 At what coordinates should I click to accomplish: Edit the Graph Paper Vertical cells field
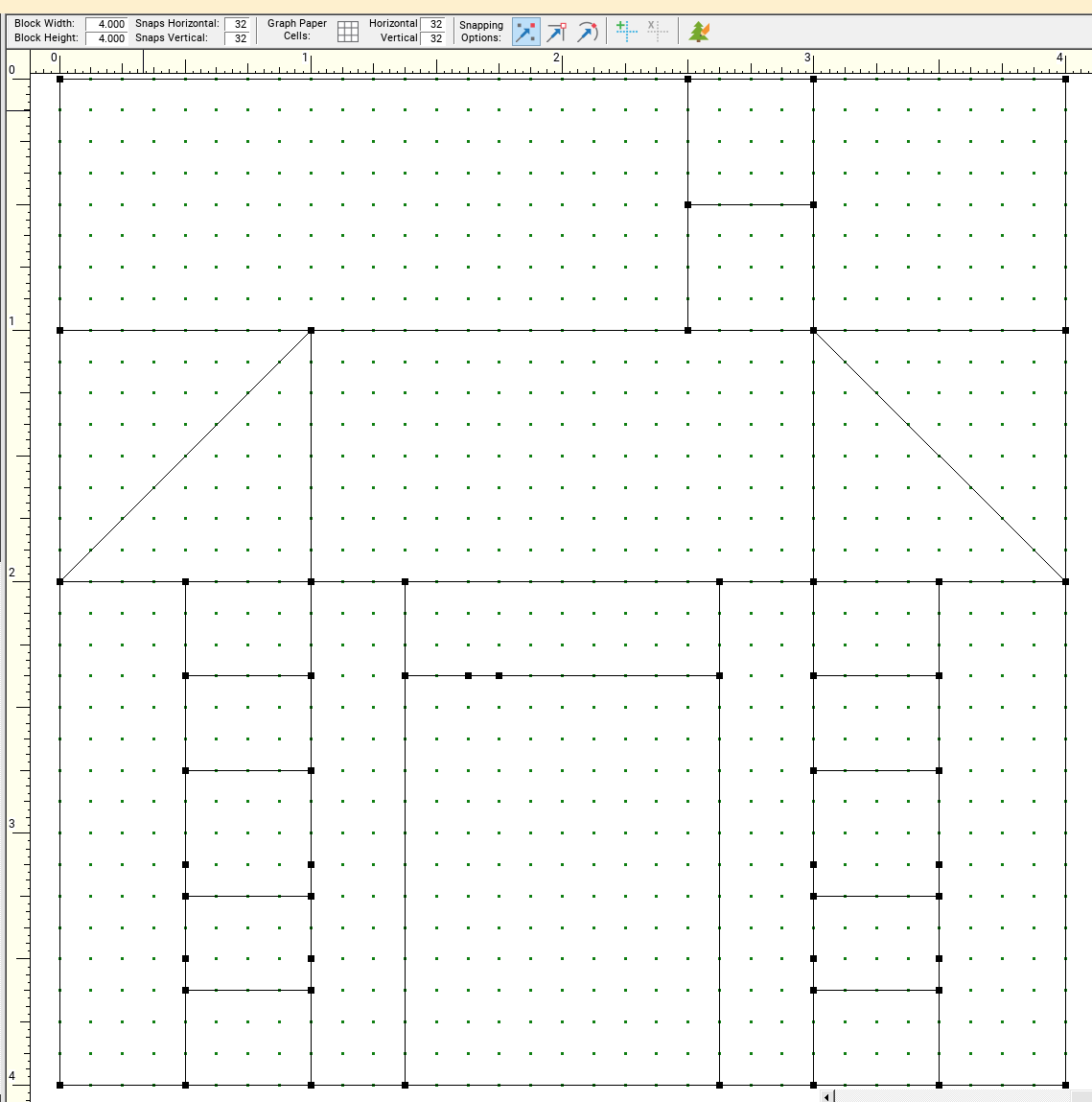point(434,38)
